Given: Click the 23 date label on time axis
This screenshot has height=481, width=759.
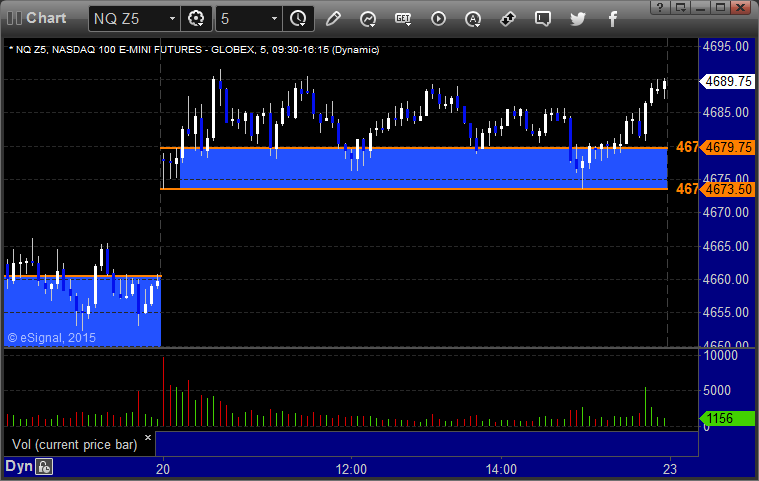Looking at the screenshot, I should pos(670,469).
